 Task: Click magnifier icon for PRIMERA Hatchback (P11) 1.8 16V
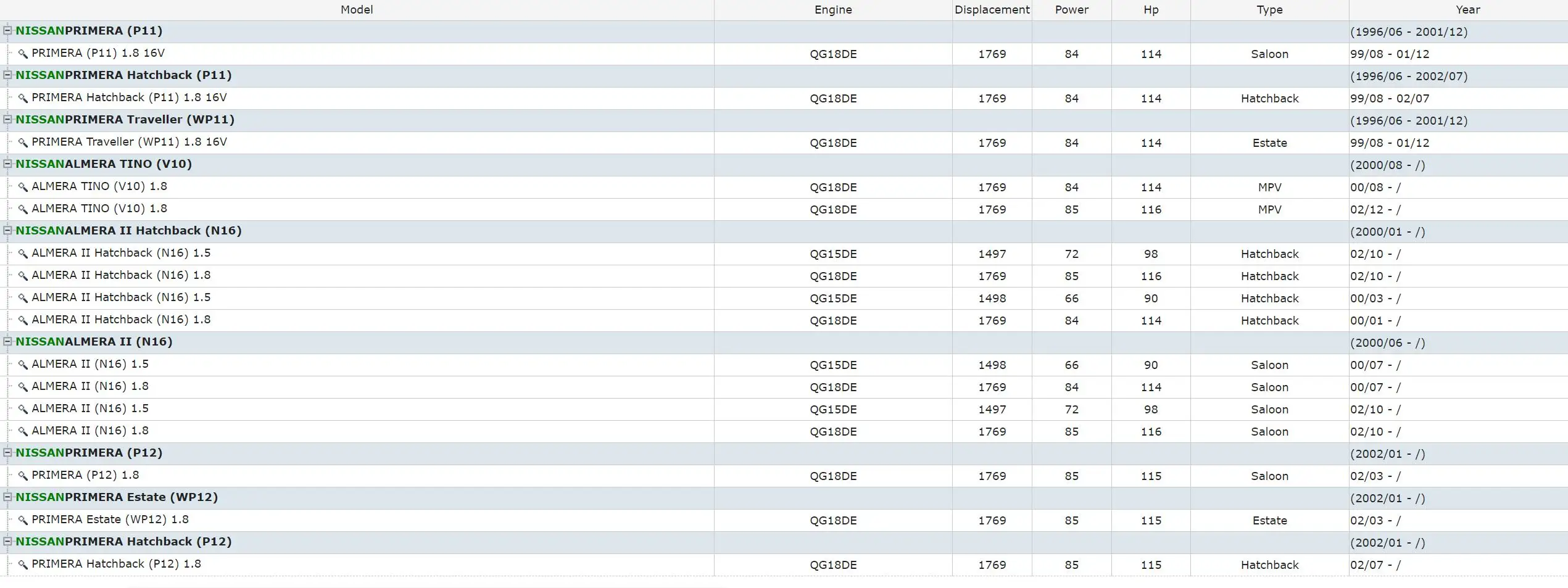coord(23,98)
